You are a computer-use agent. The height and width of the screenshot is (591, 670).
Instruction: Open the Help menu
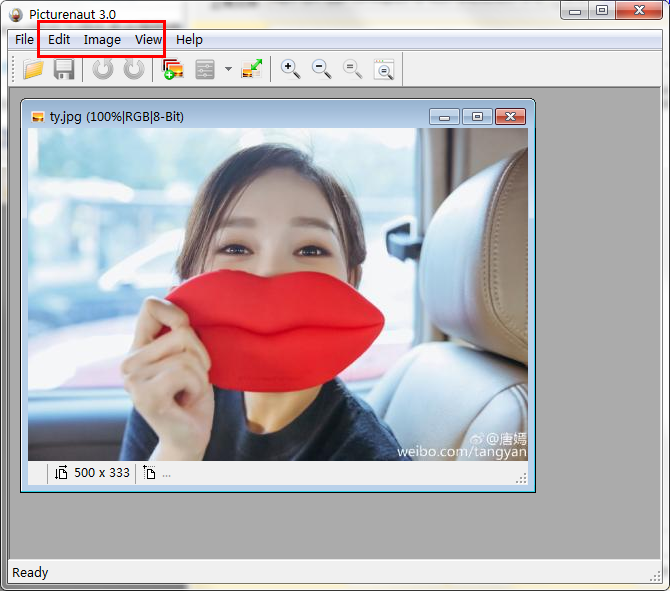click(x=189, y=40)
